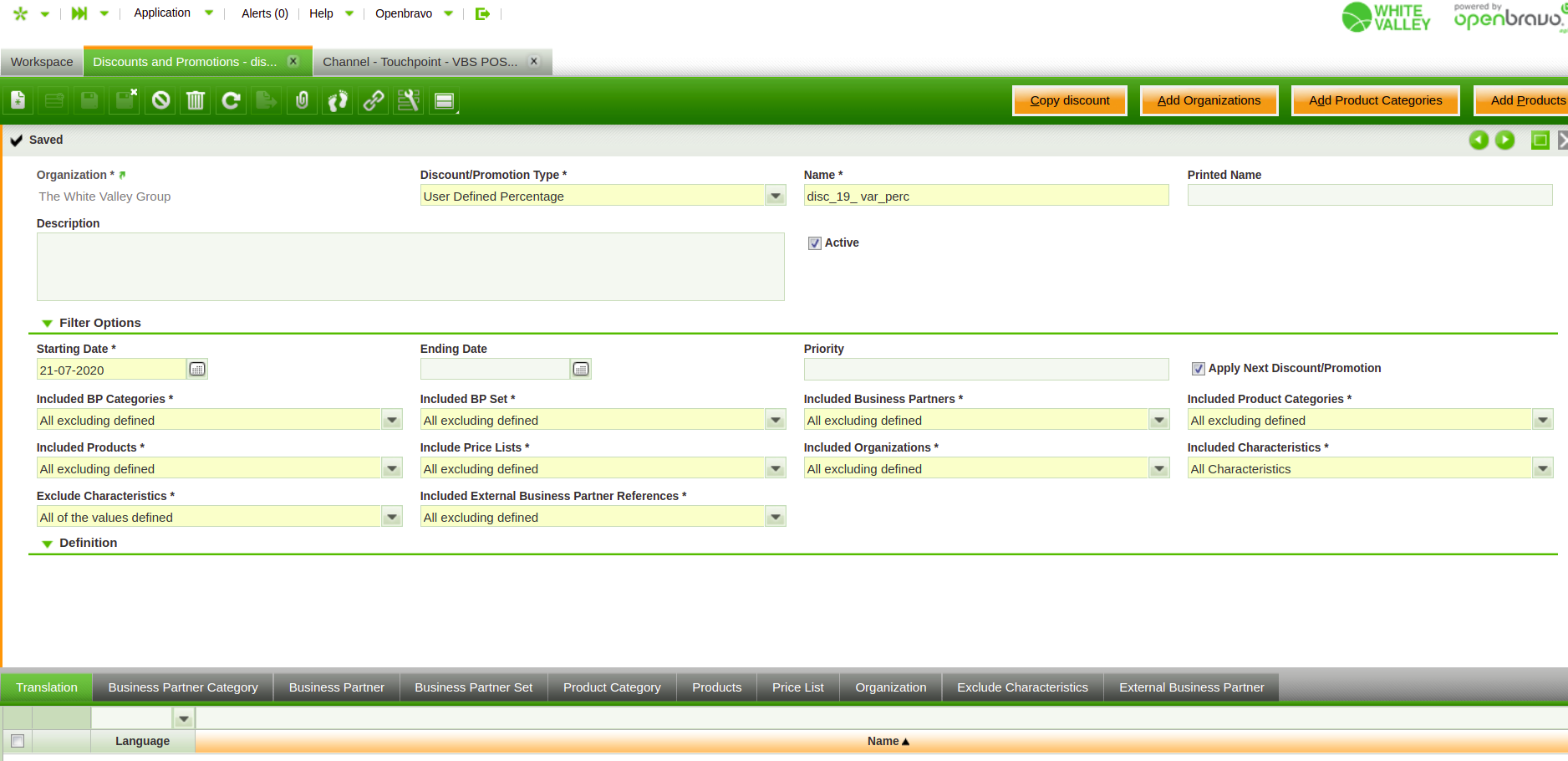Click the chain link toolbar icon
This screenshot has width=1568, height=761.
(374, 101)
